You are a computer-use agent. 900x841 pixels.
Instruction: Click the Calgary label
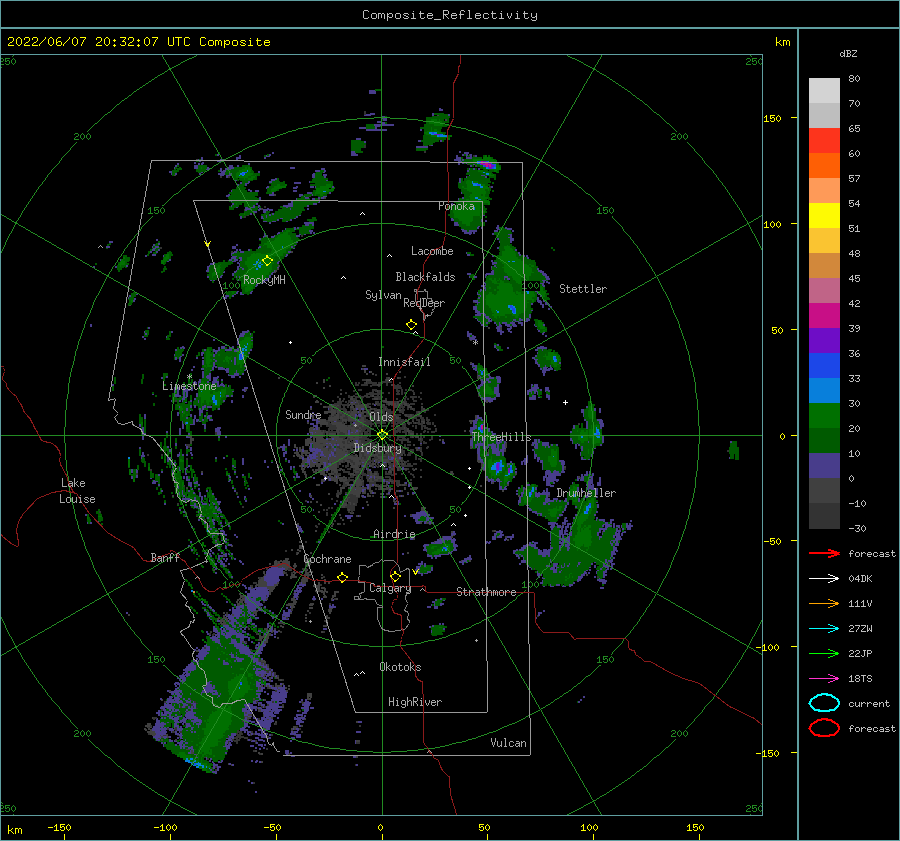(x=390, y=588)
